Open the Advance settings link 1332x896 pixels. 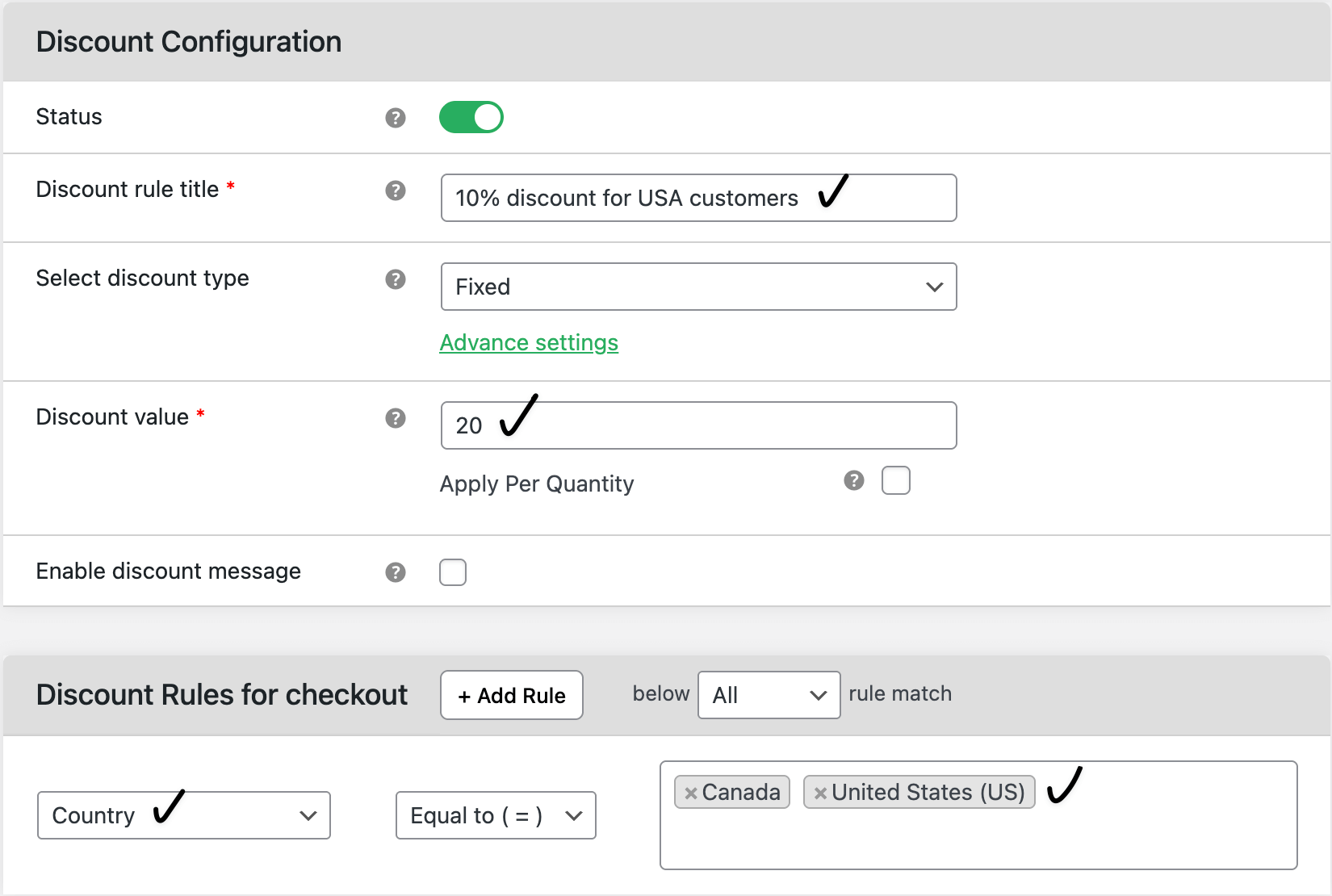click(x=529, y=343)
